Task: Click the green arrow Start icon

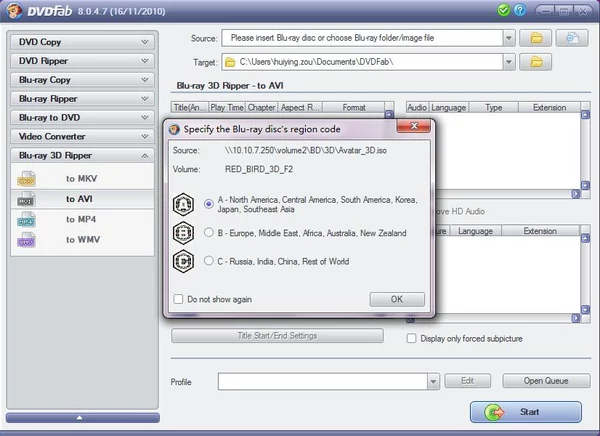Action: (x=494, y=412)
